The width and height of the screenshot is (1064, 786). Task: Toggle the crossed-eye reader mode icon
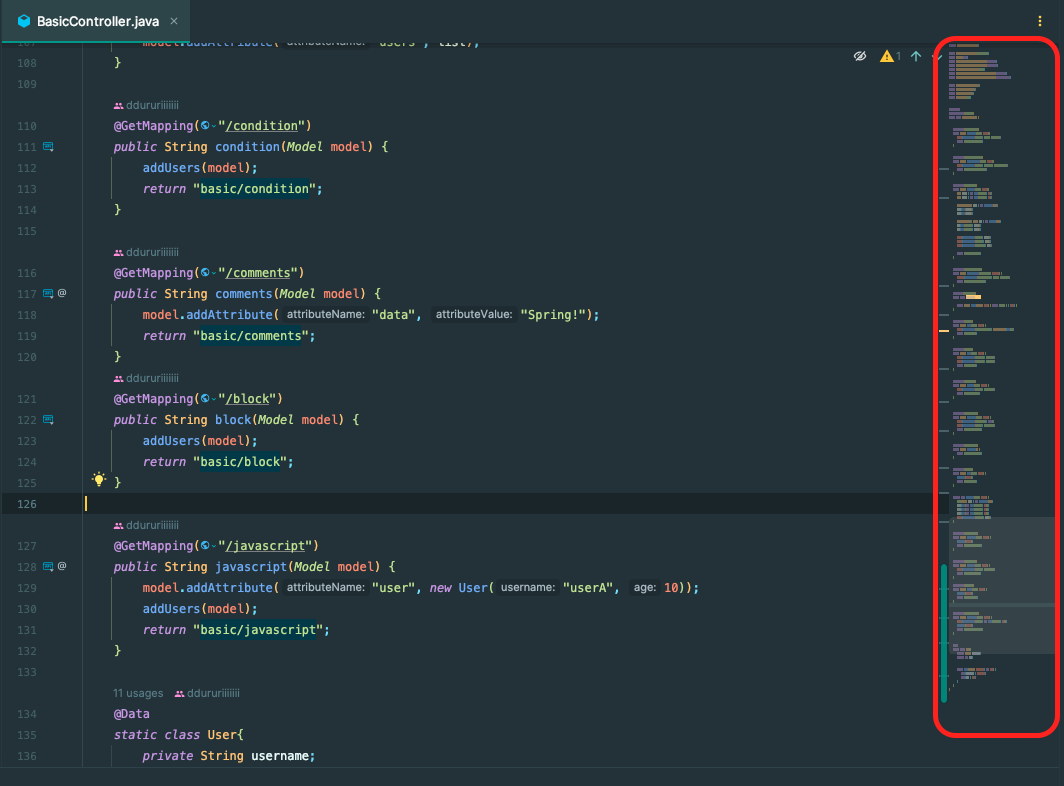[860, 56]
